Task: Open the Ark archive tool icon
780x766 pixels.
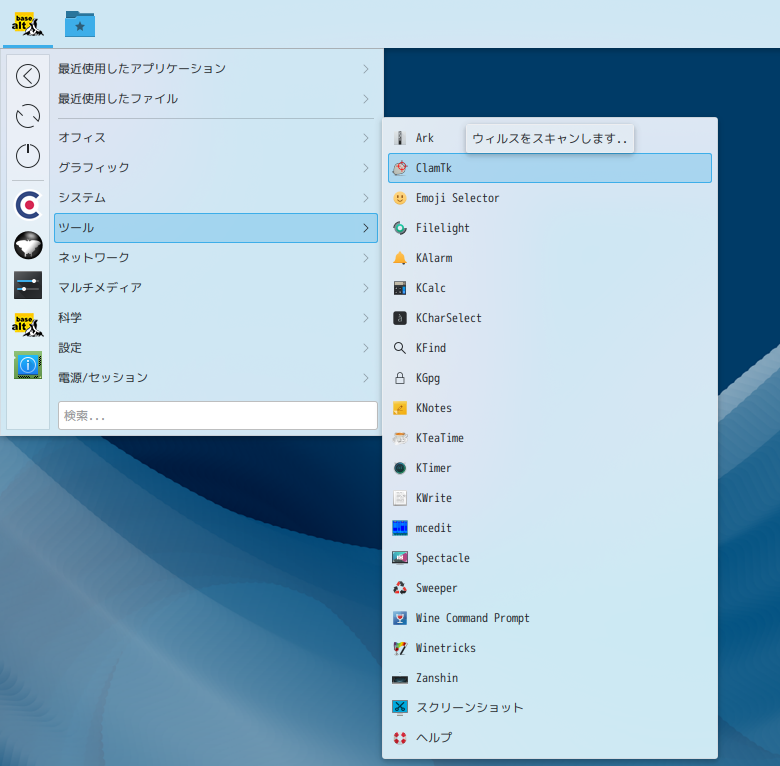Action: pos(400,138)
